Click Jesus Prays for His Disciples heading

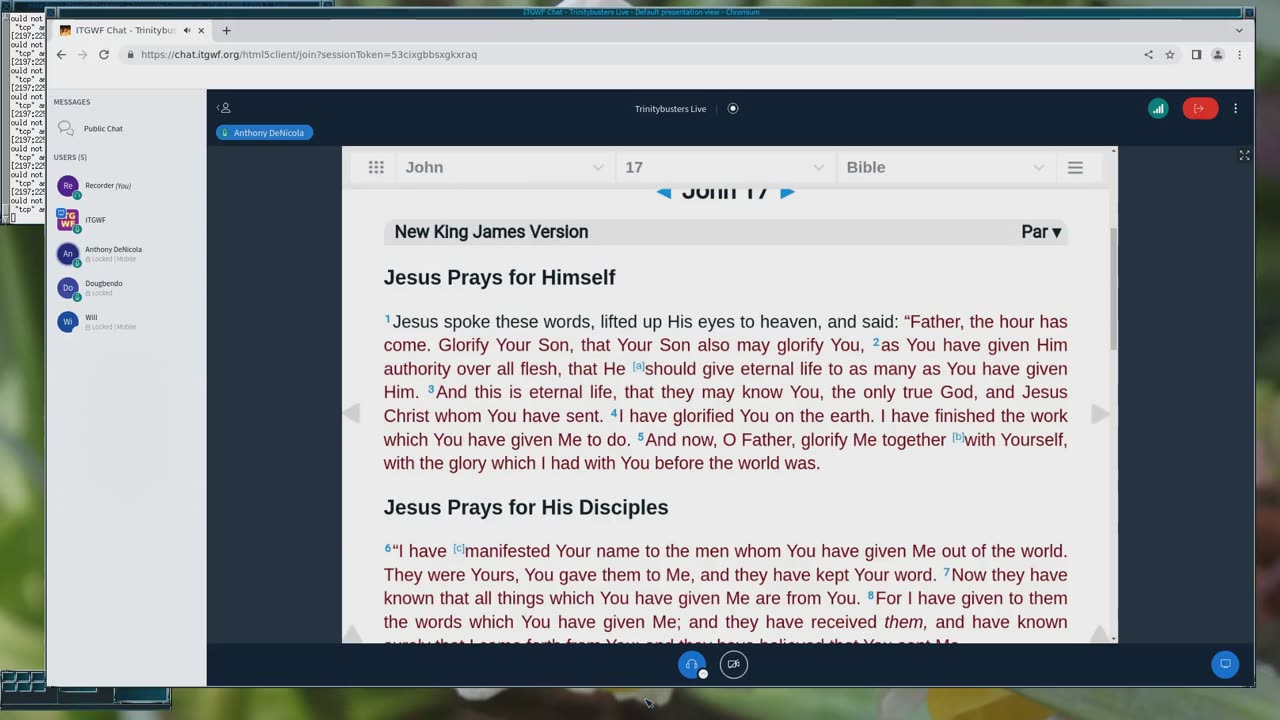coord(526,508)
